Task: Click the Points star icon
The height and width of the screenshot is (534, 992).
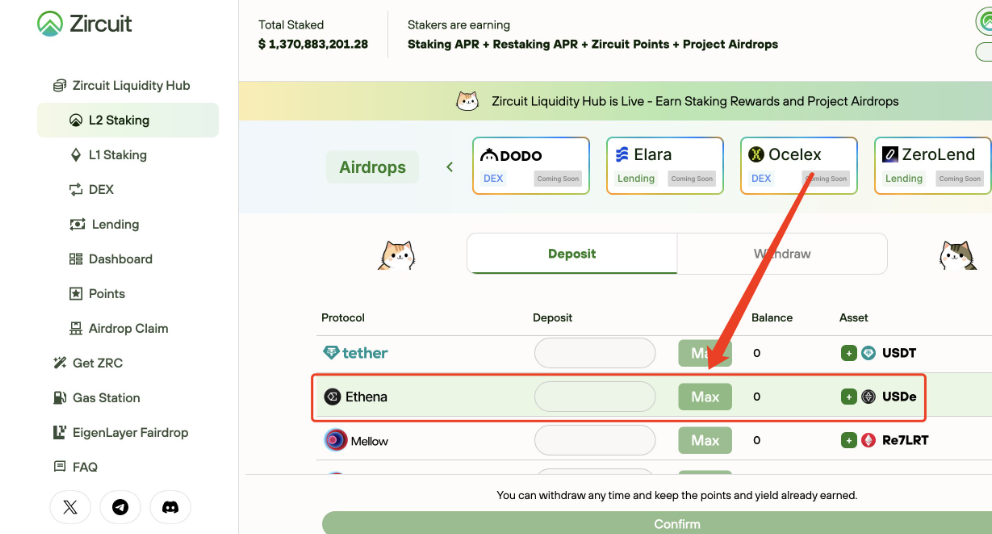Action: click(x=76, y=294)
